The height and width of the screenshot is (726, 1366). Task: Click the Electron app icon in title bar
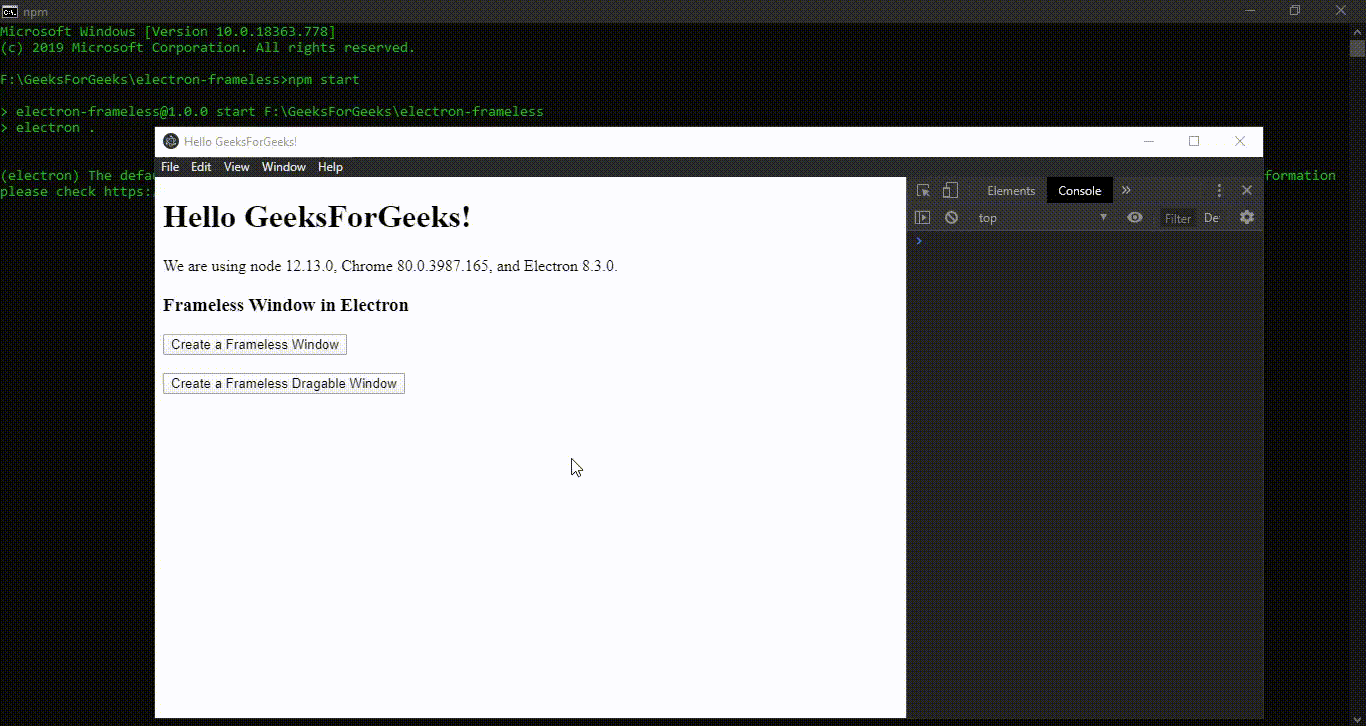pos(171,141)
